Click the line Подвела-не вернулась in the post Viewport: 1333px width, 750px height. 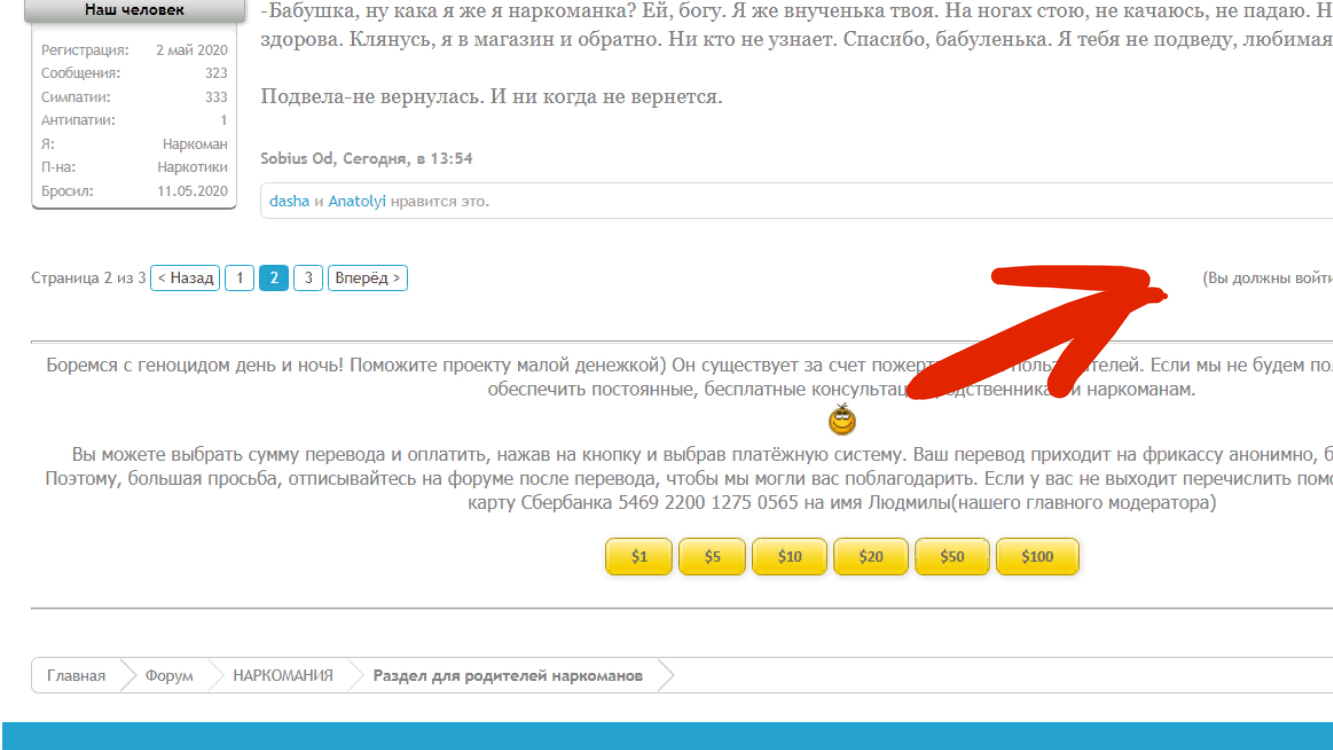pyautogui.click(x=491, y=97)
